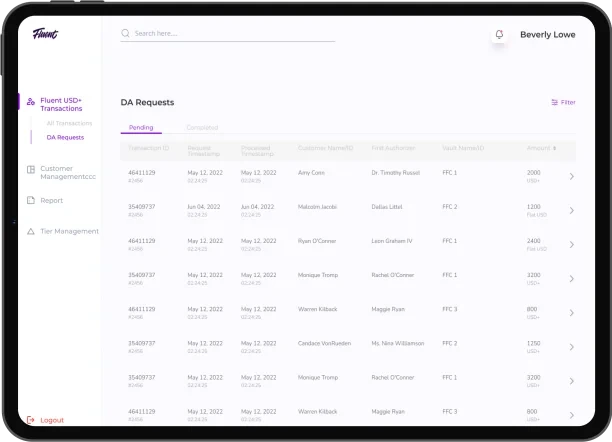This screenshot has width=612, height=442.
Task: Open notifications bell icon
Action: point(499,34)
